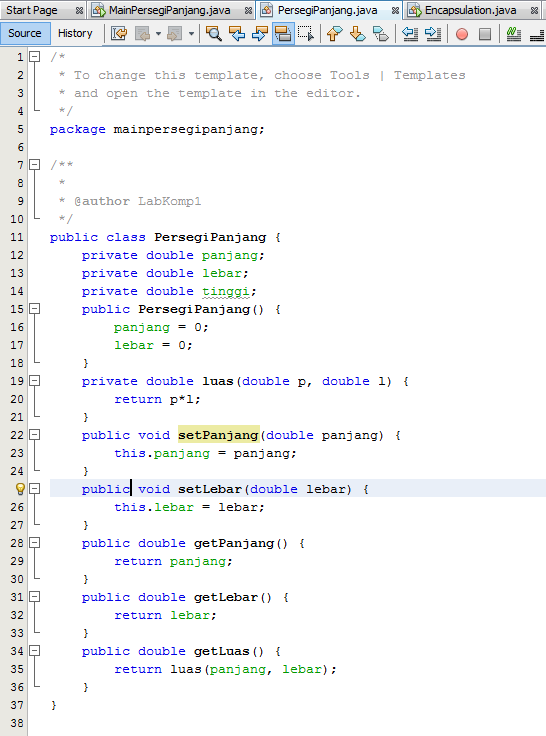
Task: Click the light bulb hint on setLebar line
Action: coord(20,489)
